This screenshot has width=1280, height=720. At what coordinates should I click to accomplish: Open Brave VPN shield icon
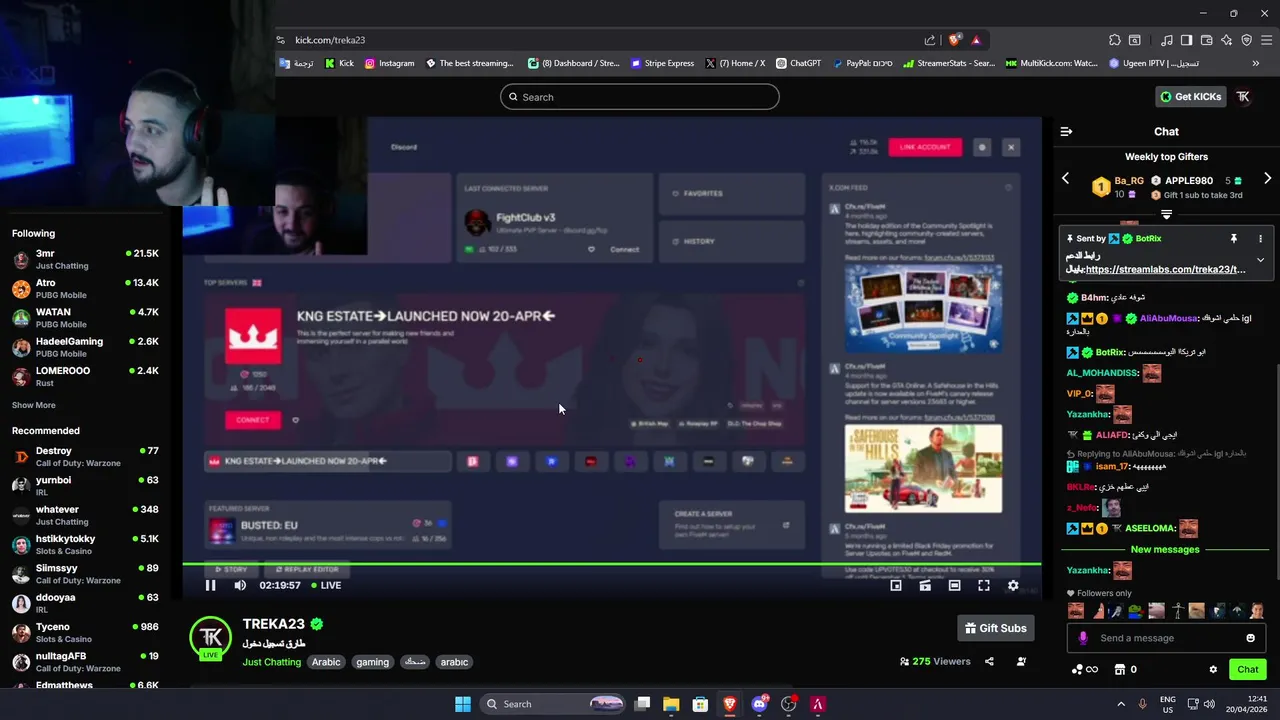(1246, 40)
